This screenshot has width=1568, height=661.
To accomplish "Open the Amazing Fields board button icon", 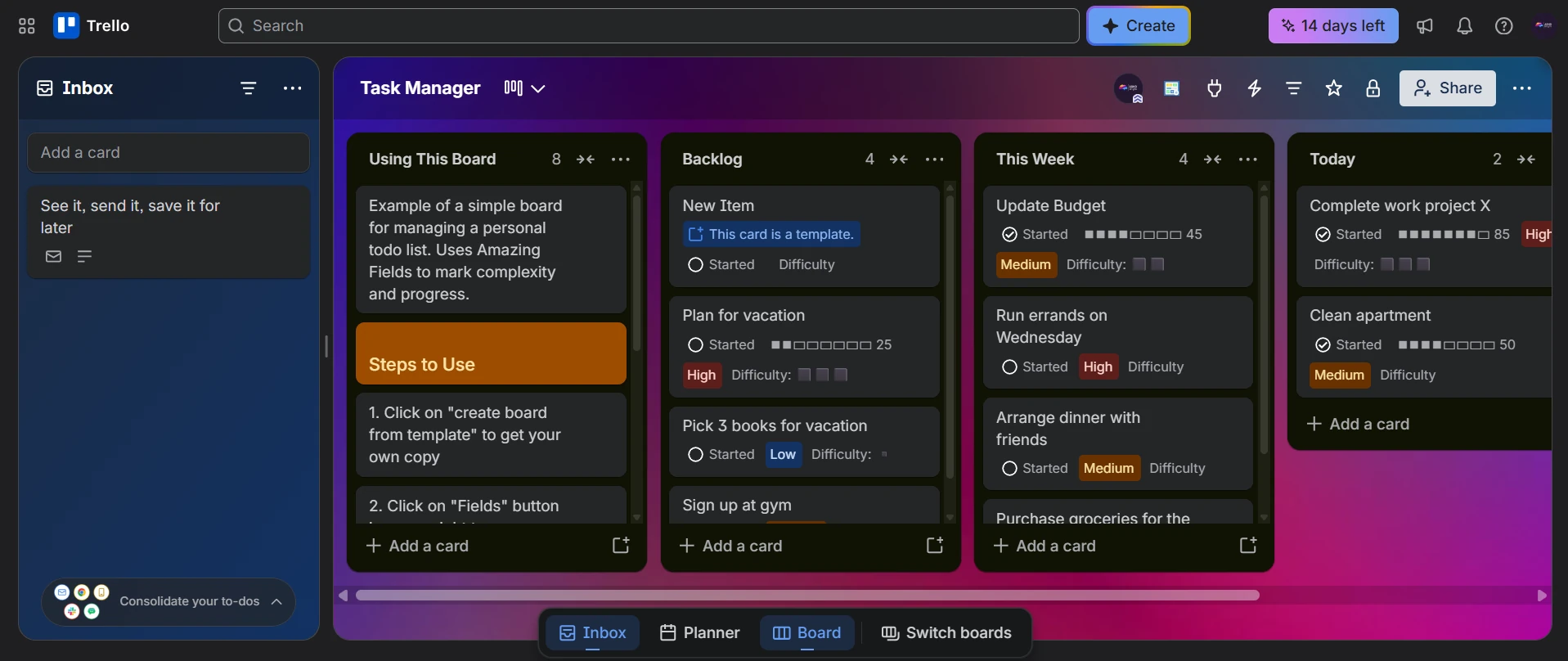I will point(1172,88).
